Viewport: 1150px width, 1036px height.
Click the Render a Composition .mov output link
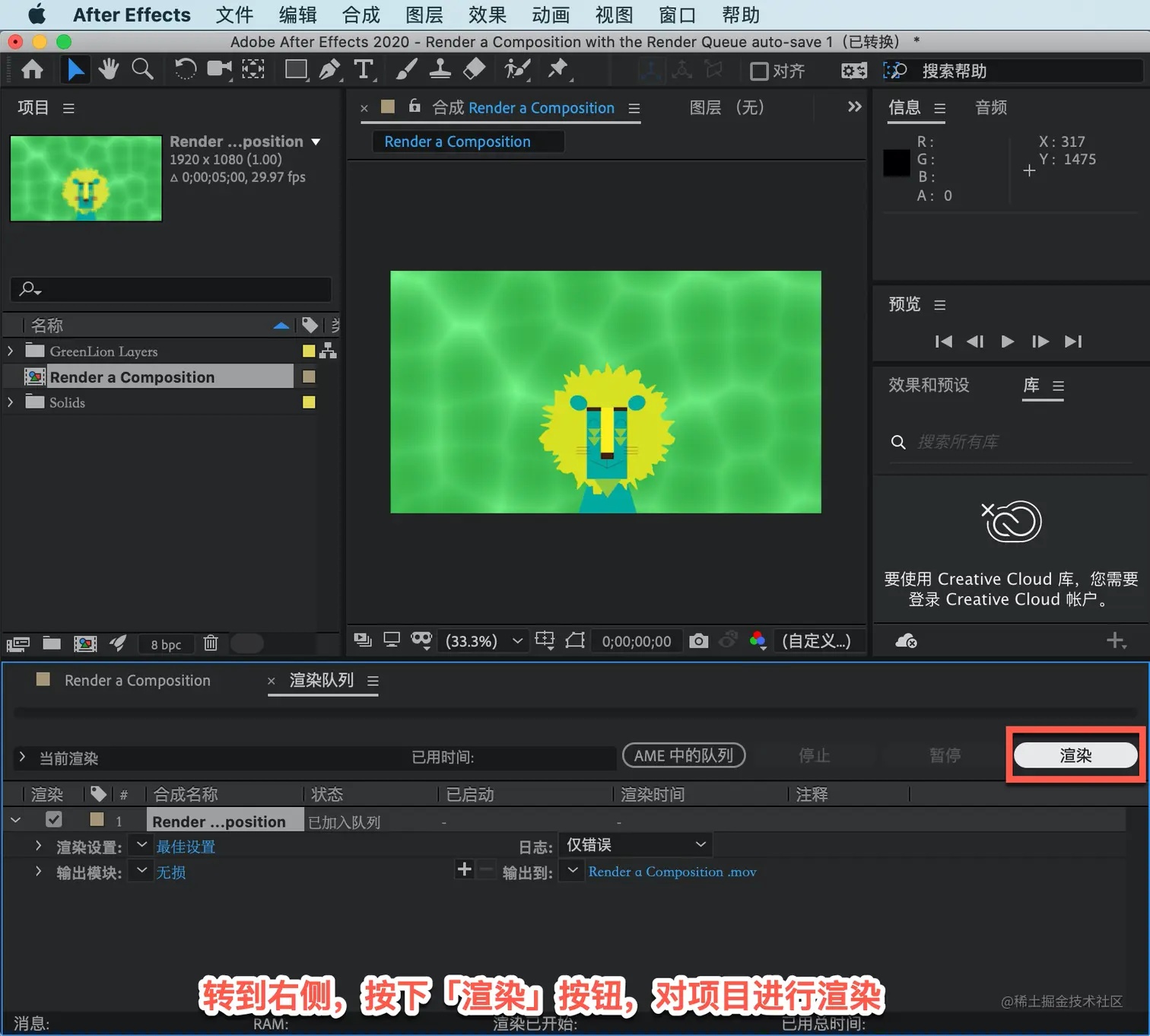(672, 872)
